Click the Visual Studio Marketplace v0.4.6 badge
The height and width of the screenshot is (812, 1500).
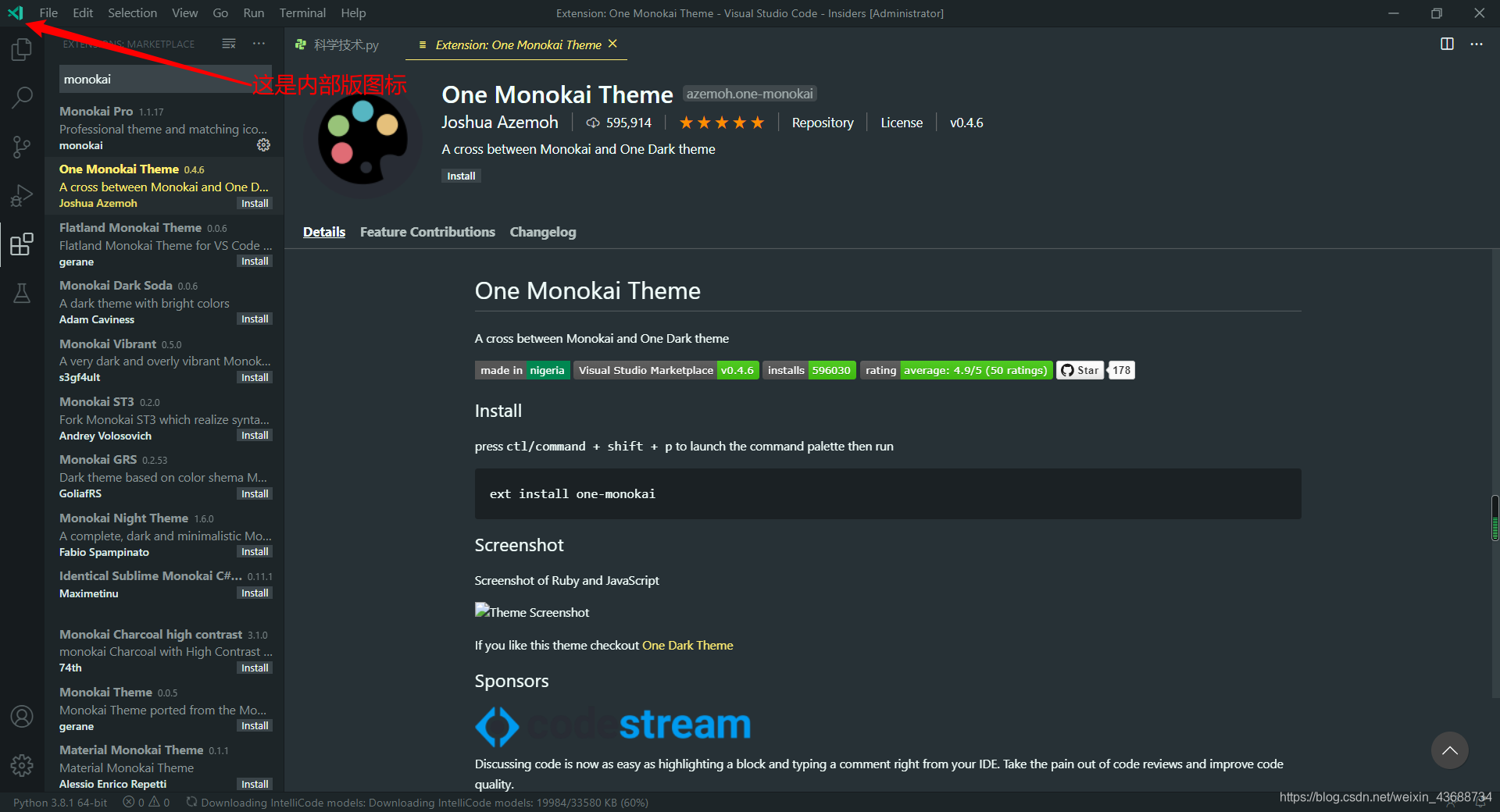pos(666,370)
